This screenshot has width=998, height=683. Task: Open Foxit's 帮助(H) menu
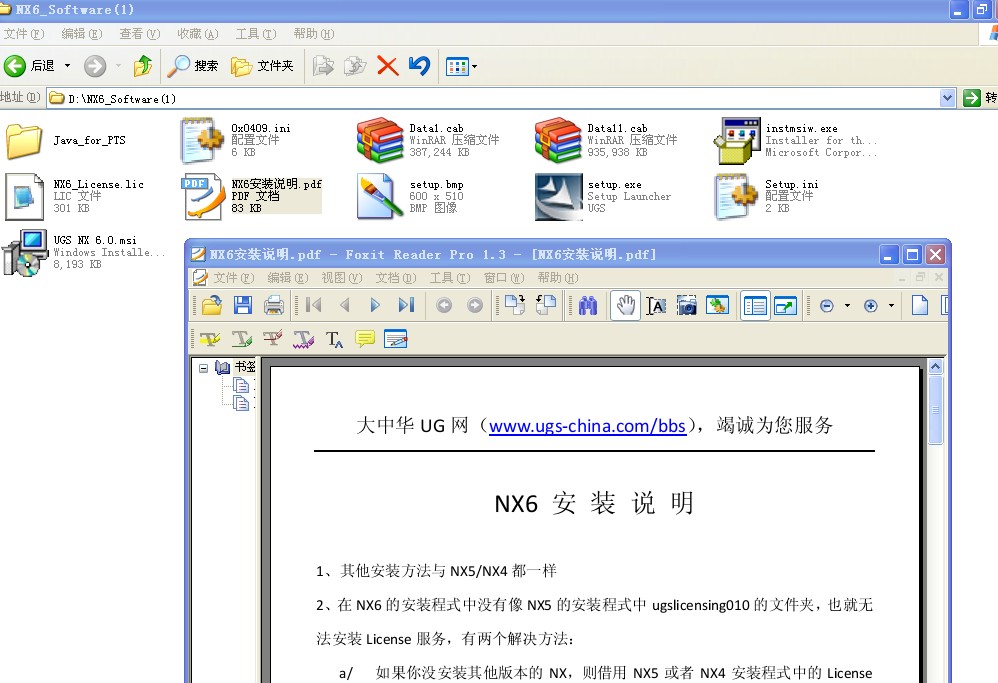(558, 278)
